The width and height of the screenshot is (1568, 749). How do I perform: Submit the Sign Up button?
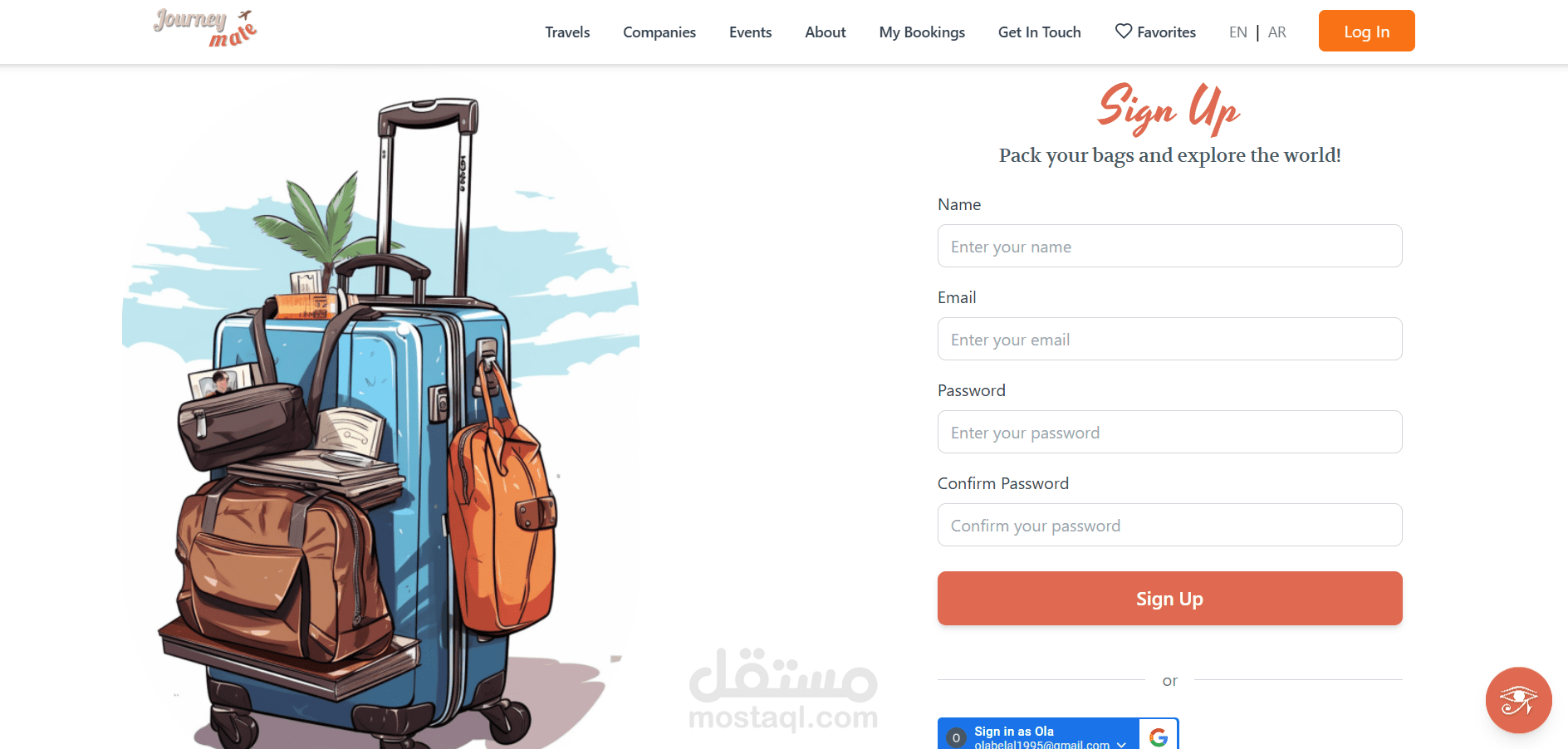[x=1169, y=598]
